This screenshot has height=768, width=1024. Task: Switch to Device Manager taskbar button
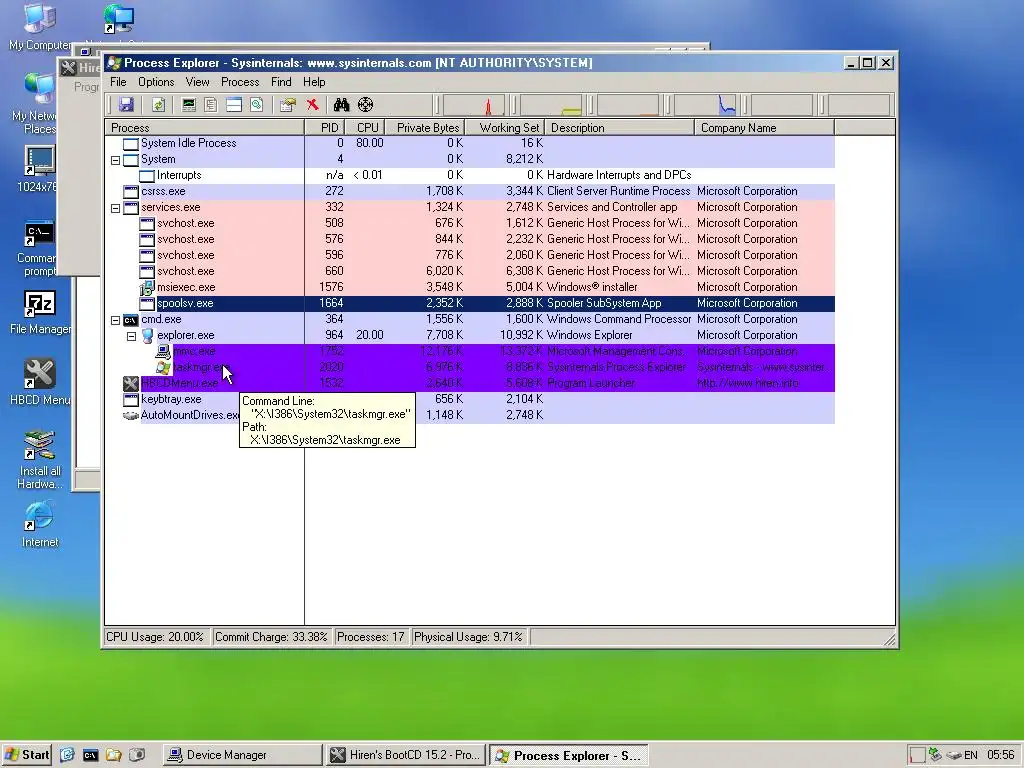point(242,755)
